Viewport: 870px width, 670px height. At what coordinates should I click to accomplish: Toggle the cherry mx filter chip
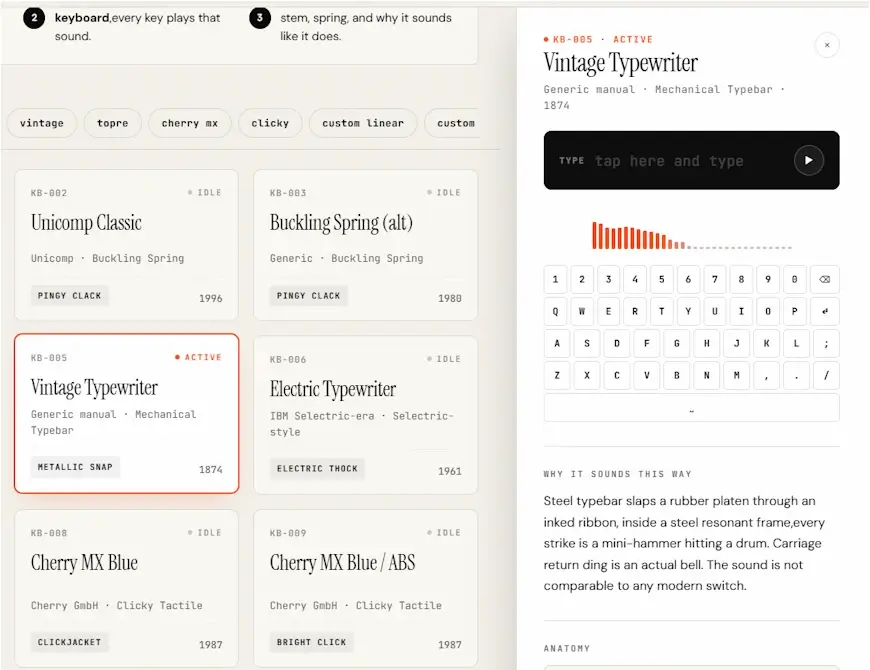pyautogui.click(x=189, y=123)
